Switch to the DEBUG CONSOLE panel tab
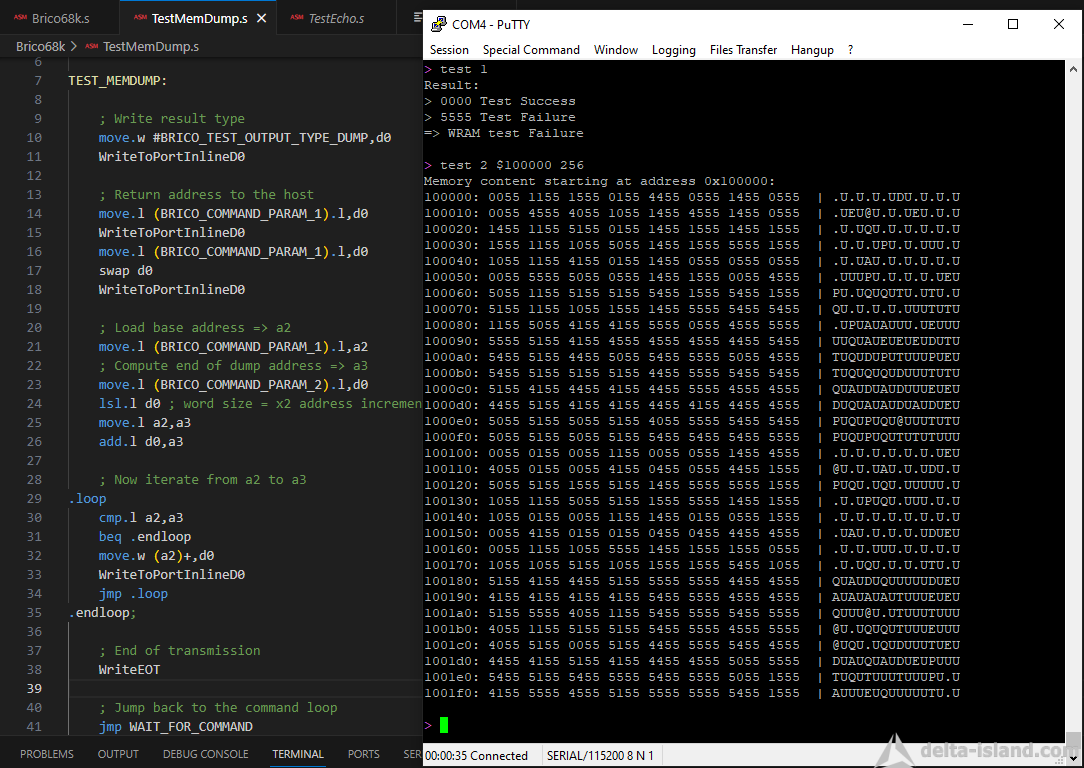 point(205,754)
